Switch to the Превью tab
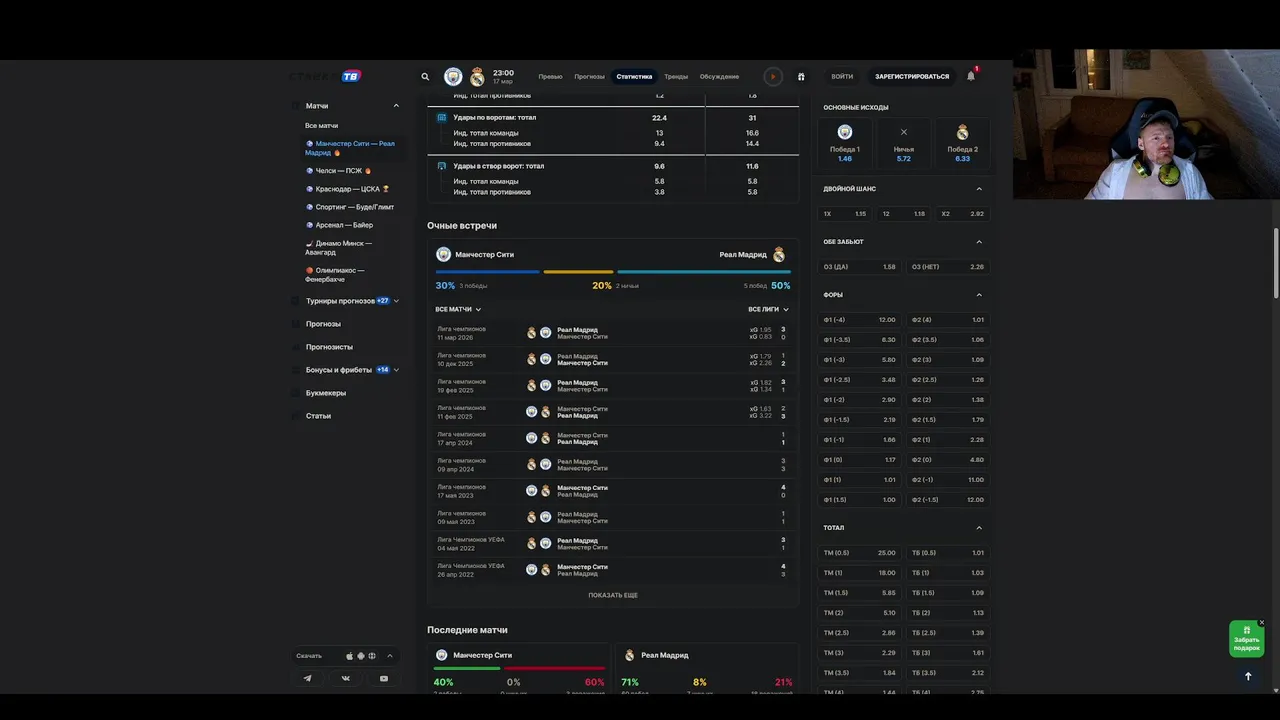Screen dimensions: 1280x720 coord(550,76)
